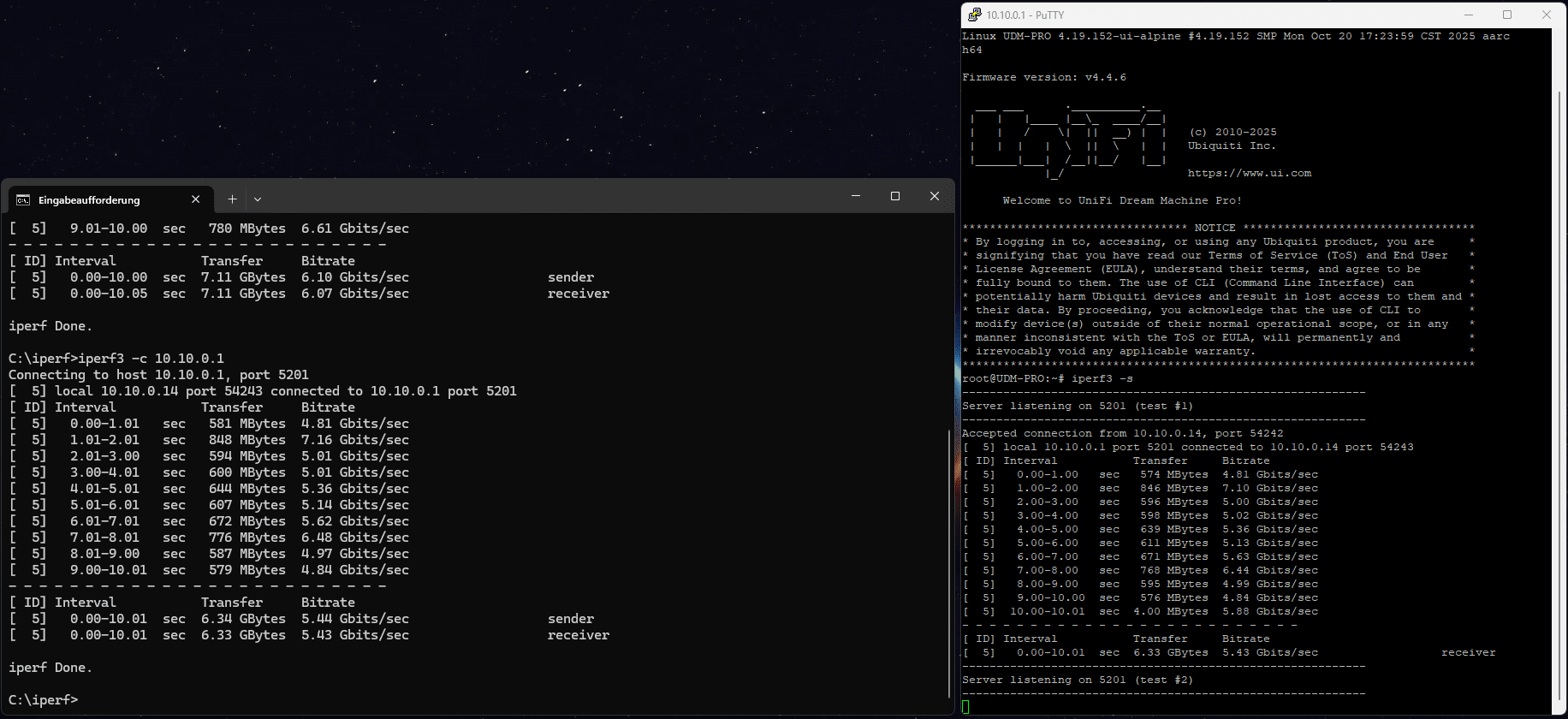The image size is (1568, 719).
Task: Click the '10.10.0.1 - PuTTY' window title
Action: coord(1025,15)
